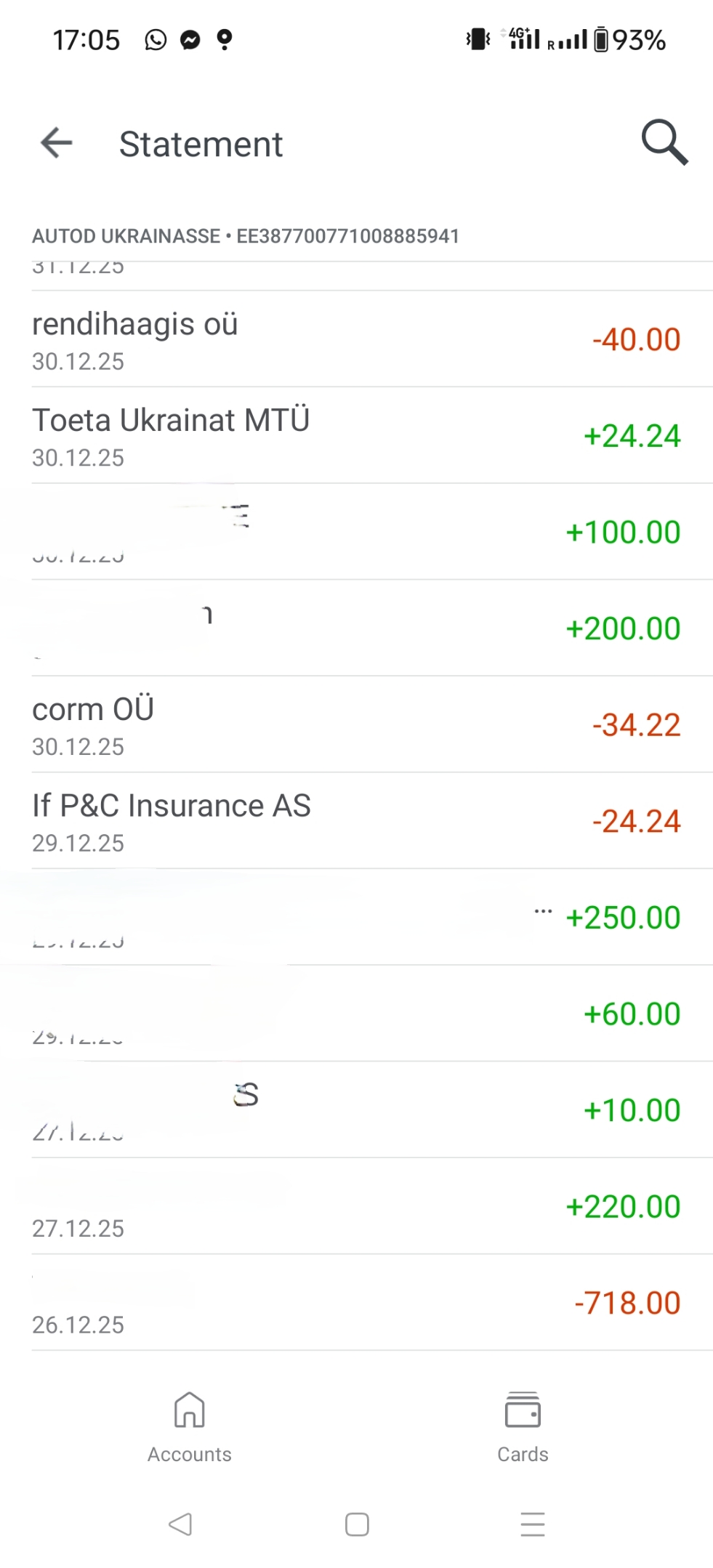
Task: Tap the AUTOD UKRAINASSE account header
Action: (246, 236)
